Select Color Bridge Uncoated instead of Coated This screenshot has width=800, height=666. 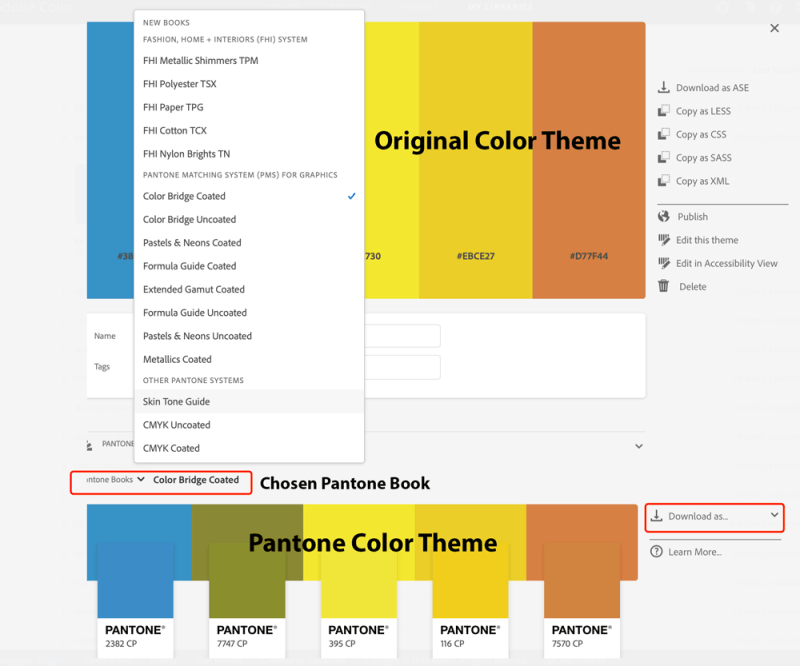coord(189,220)
